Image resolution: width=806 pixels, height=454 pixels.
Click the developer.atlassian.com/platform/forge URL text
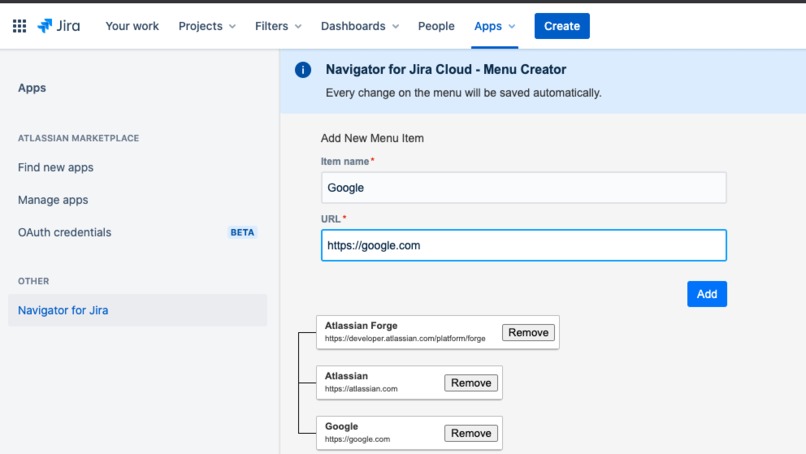tap(405, 338)
